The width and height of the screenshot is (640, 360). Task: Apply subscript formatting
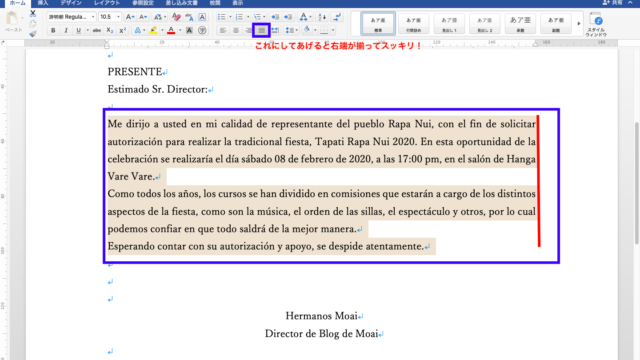coord(109,30)
